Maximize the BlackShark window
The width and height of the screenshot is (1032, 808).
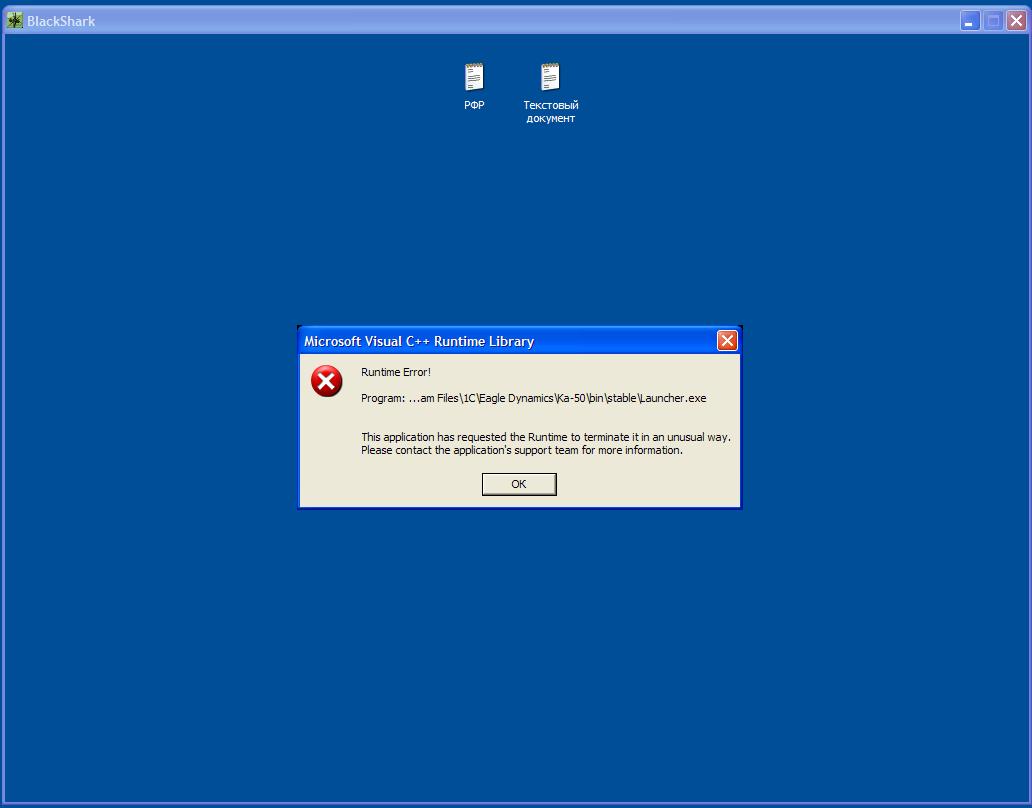click(993, 21)
